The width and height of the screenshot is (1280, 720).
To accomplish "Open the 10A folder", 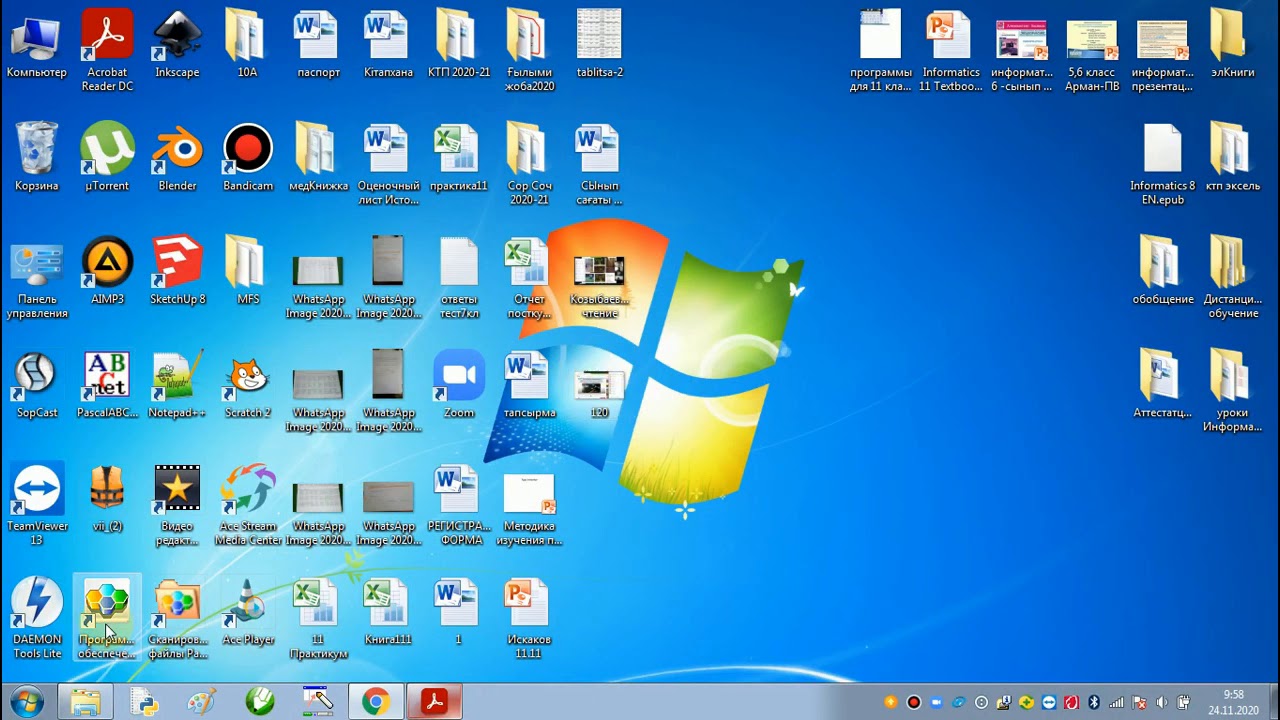I will (248, 44).
